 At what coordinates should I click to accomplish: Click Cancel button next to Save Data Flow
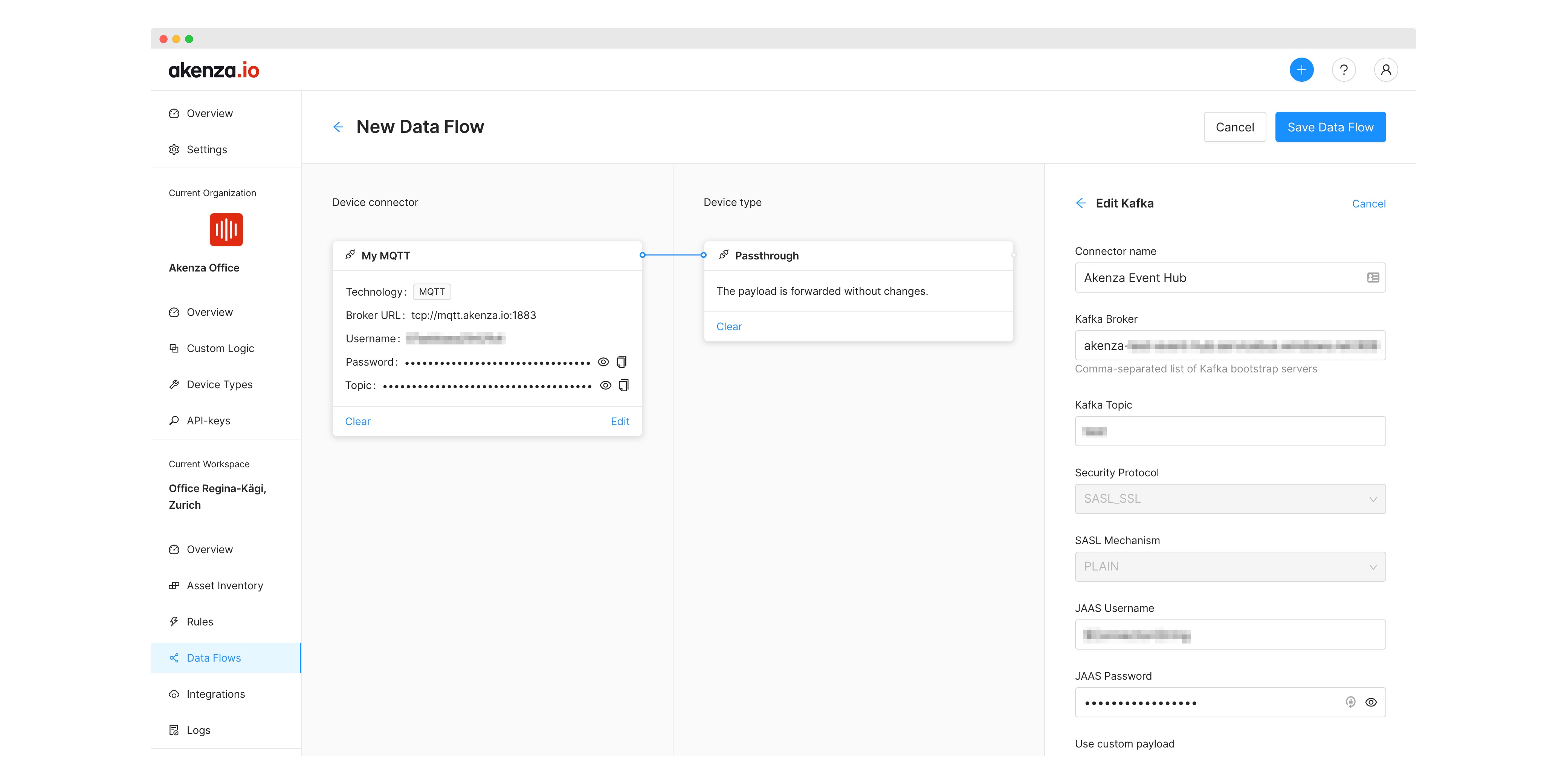[x=1234, y=127]
